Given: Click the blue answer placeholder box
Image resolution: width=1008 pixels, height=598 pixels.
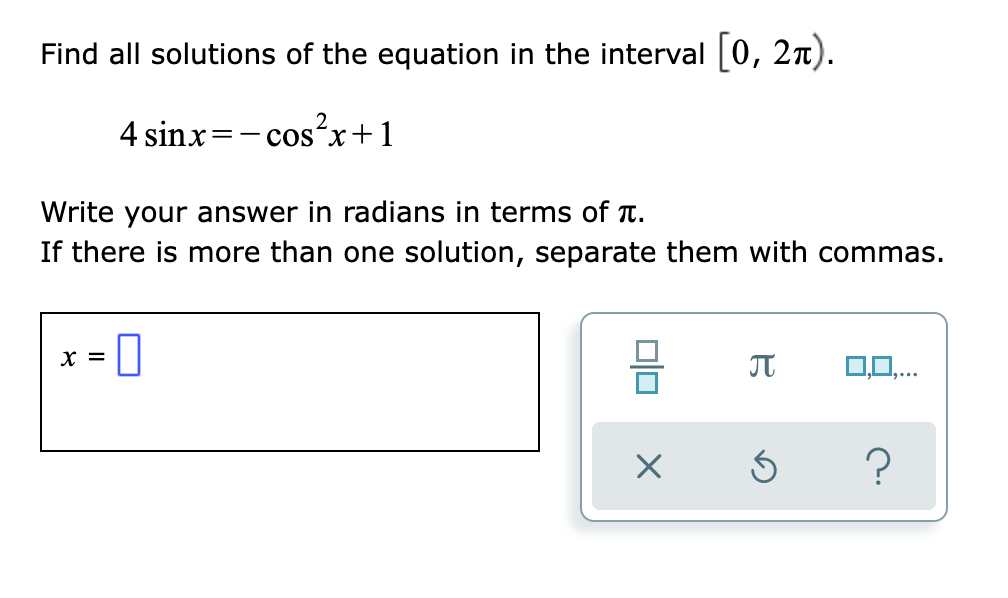Looking at the screenshot, I should 129,354.
